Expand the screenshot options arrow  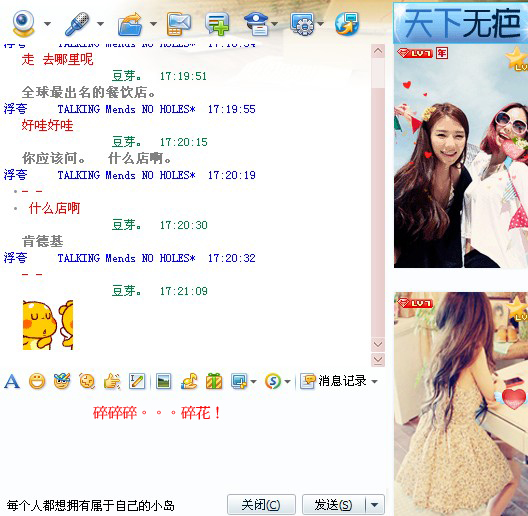pos(254,382)
